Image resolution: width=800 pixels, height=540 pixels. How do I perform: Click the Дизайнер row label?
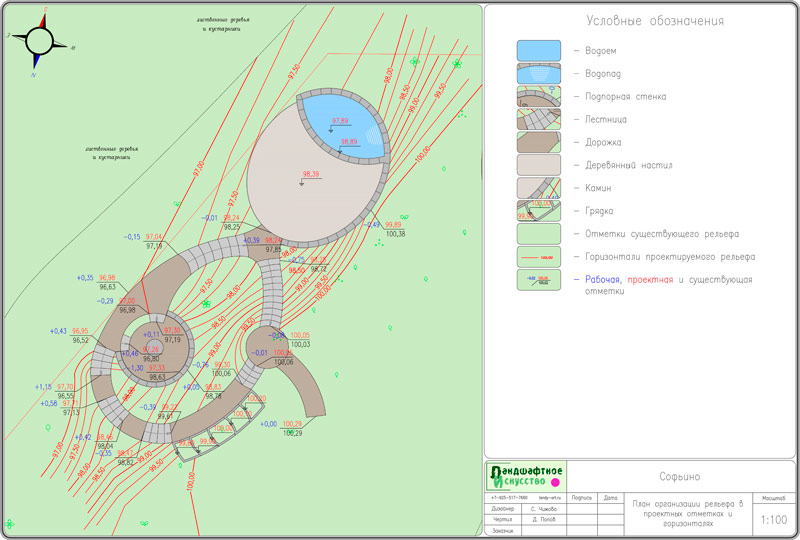tap(502, 509)
